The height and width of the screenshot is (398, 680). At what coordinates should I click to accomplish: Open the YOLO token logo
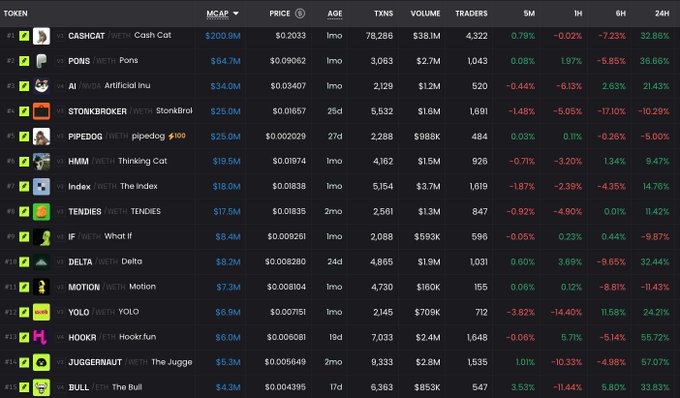pyautogui.click(x=41, y=312)
